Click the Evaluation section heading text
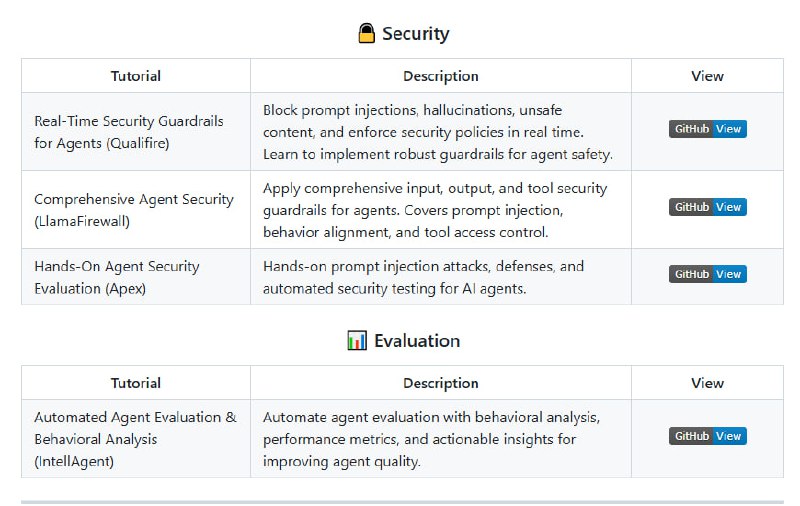The image size is (800, 506). tap(417, 341)
